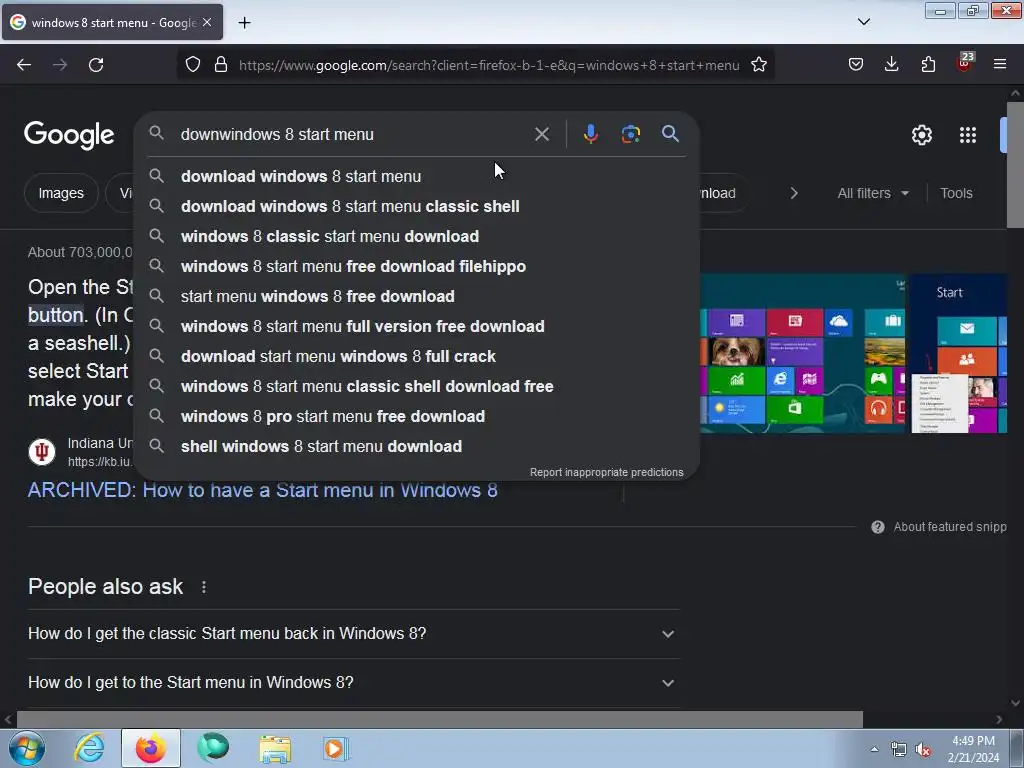
Task: Click Report inappropriate predictions link
Action: 606,472
